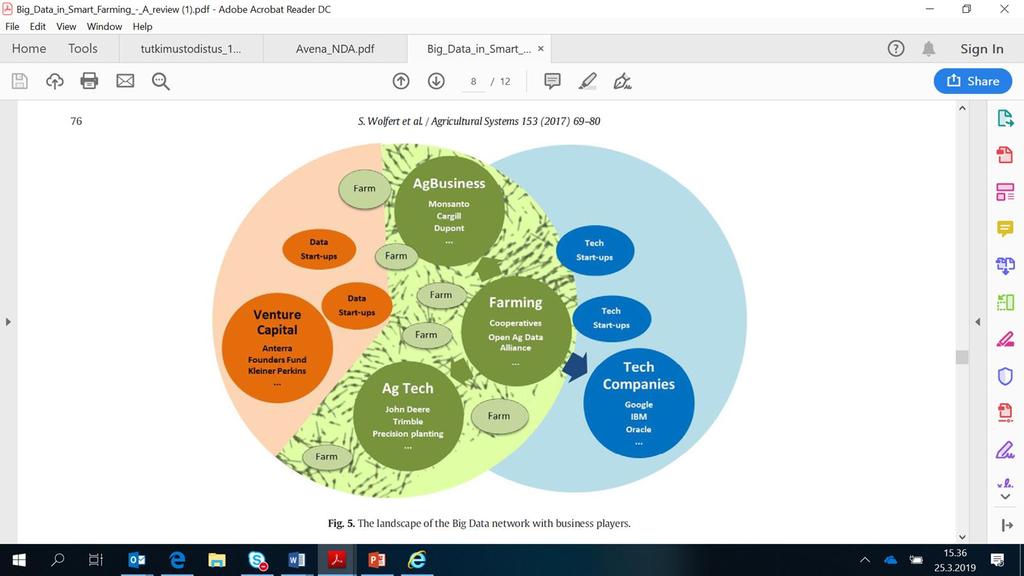Send file by email icon

click(125, 81)
